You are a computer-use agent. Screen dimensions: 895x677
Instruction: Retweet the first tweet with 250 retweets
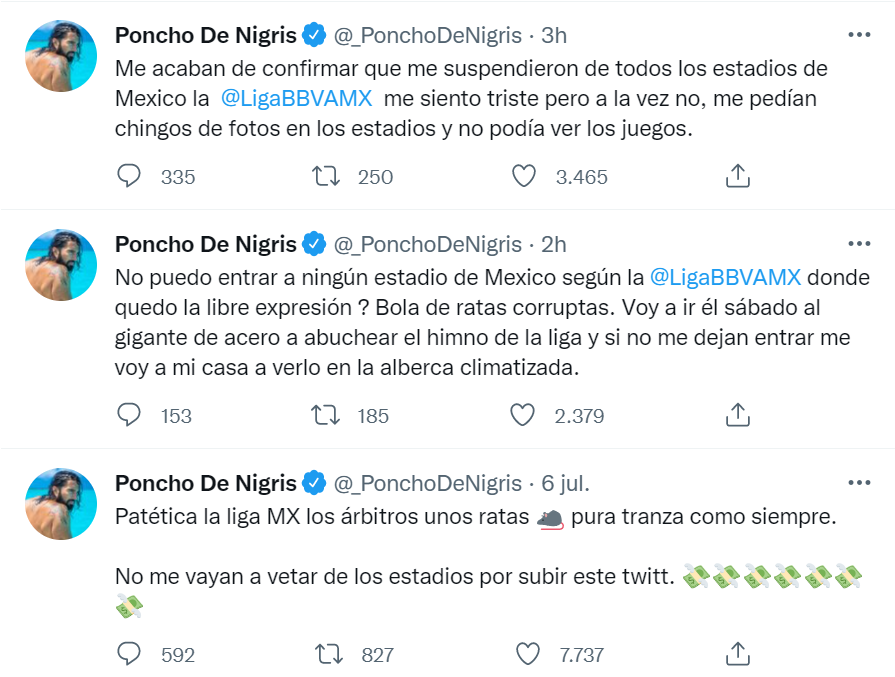(326, 177)
